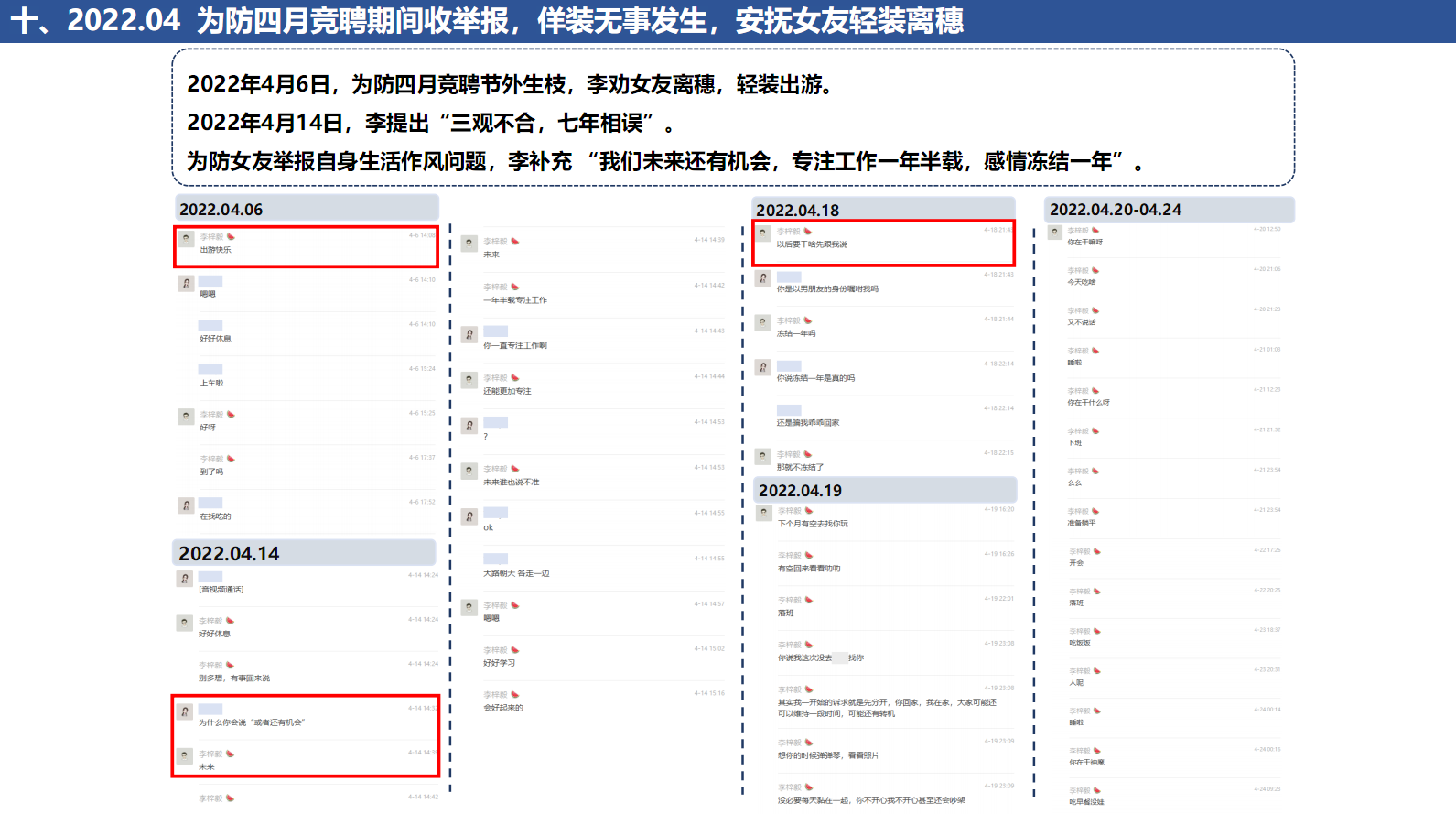
Task: Click the watermelon emoji above '会好起来的'
Action: 515,695
